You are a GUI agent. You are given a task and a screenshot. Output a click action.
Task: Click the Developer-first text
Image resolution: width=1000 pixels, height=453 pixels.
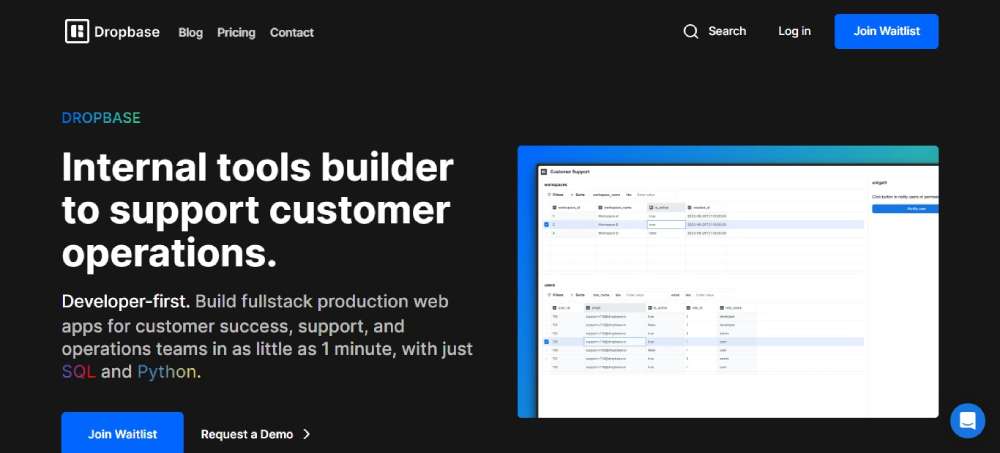[126, 301]
